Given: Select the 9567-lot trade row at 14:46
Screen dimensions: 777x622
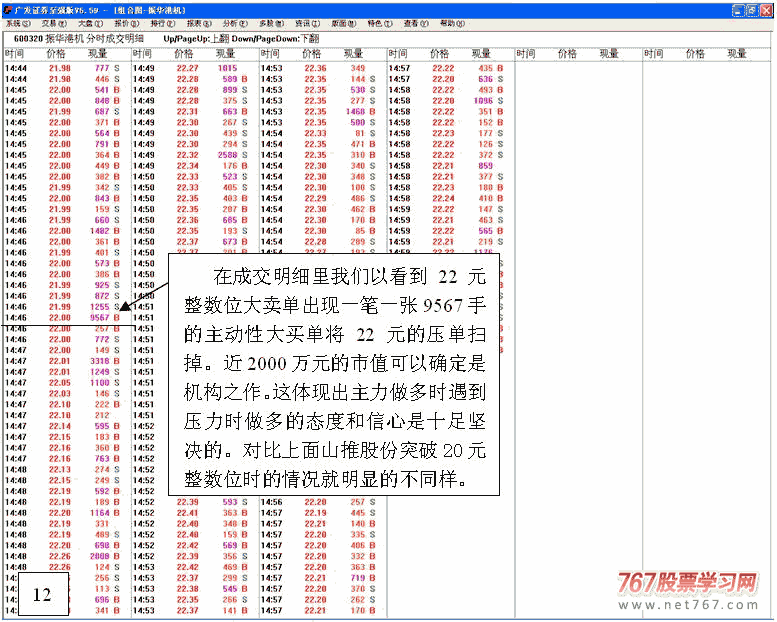Looking at the screenshot, I should point(64,317).
